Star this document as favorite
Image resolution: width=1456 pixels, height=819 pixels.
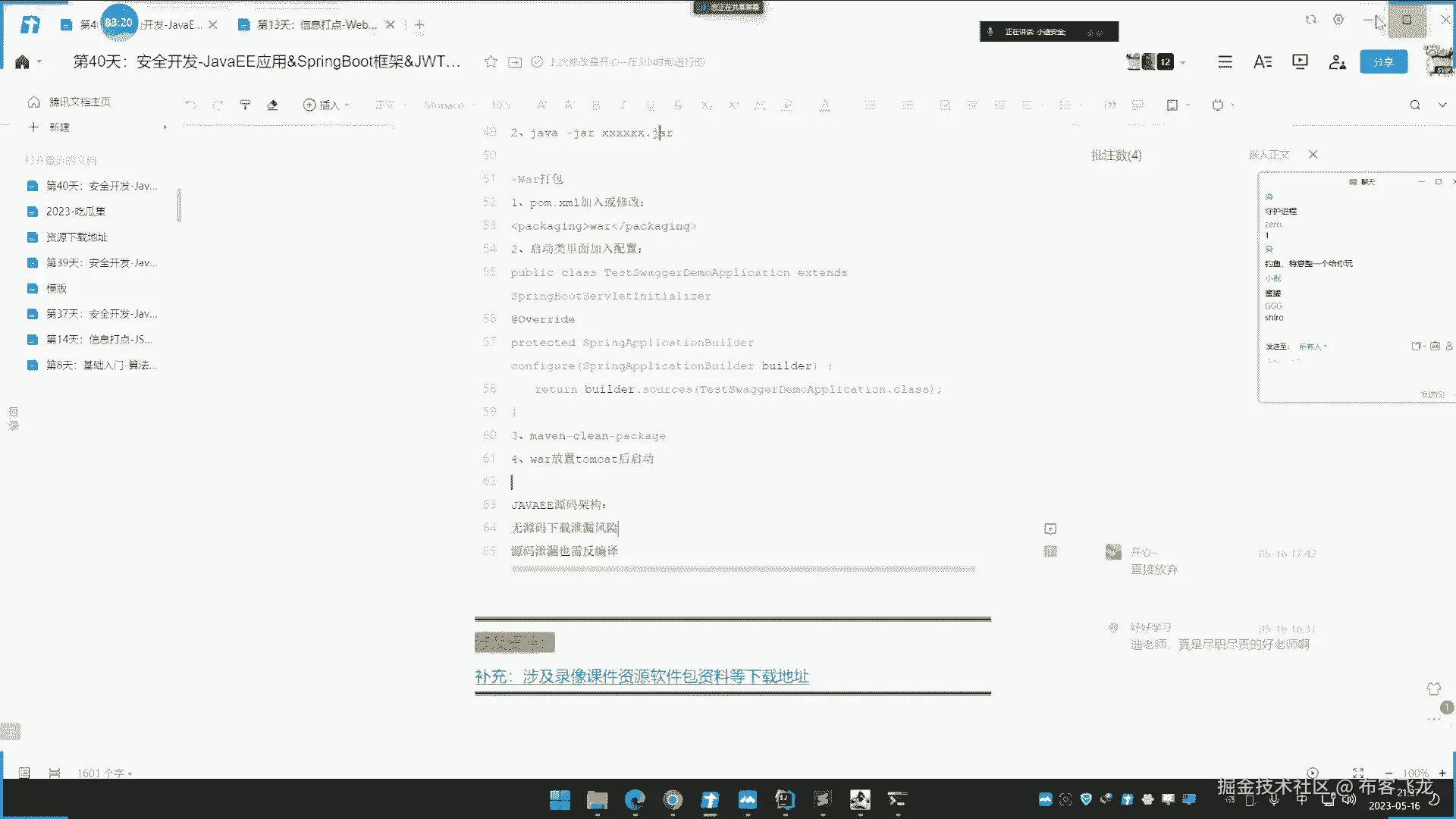pos(491,62)
